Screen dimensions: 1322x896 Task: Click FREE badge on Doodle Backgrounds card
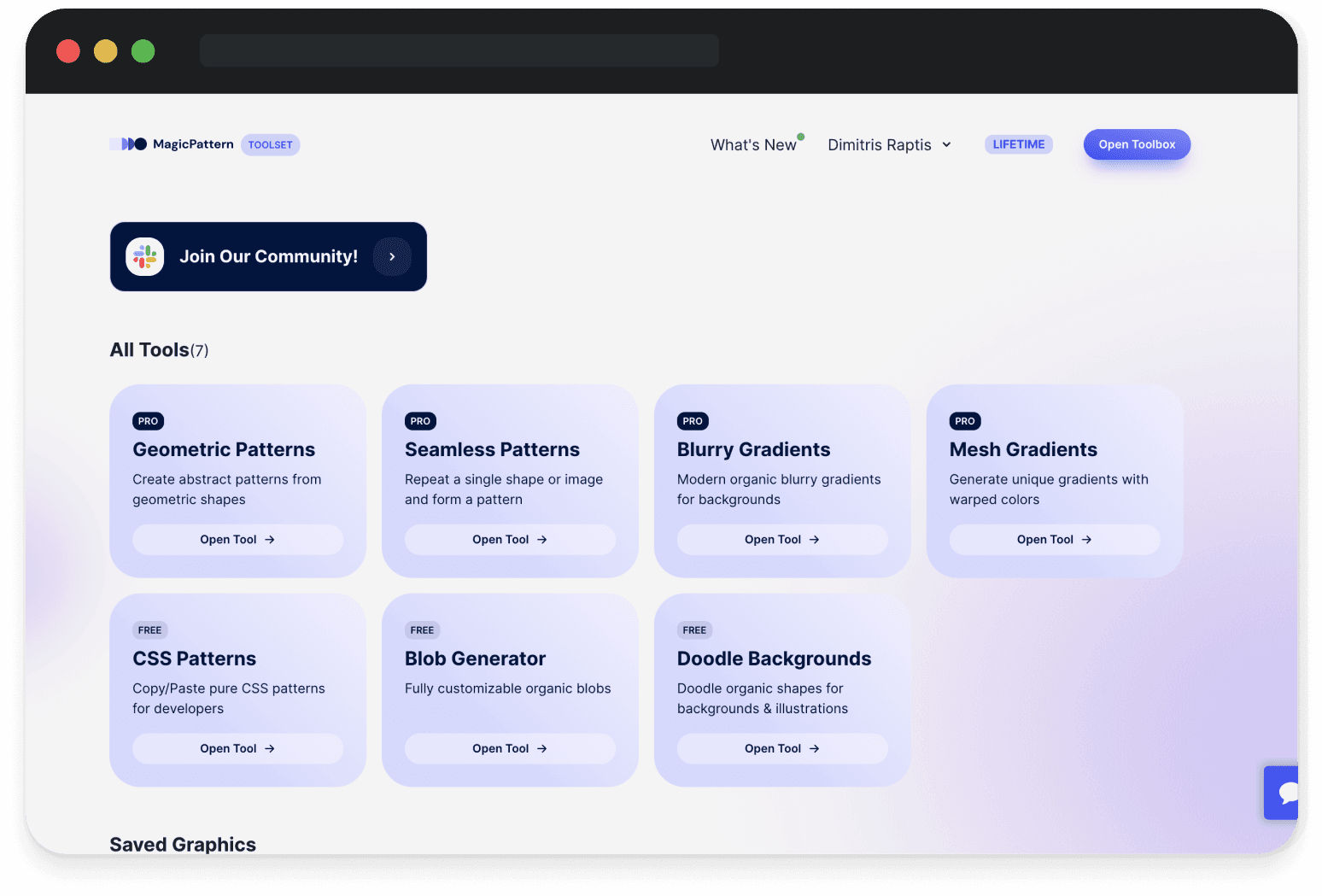click(694, 630)
